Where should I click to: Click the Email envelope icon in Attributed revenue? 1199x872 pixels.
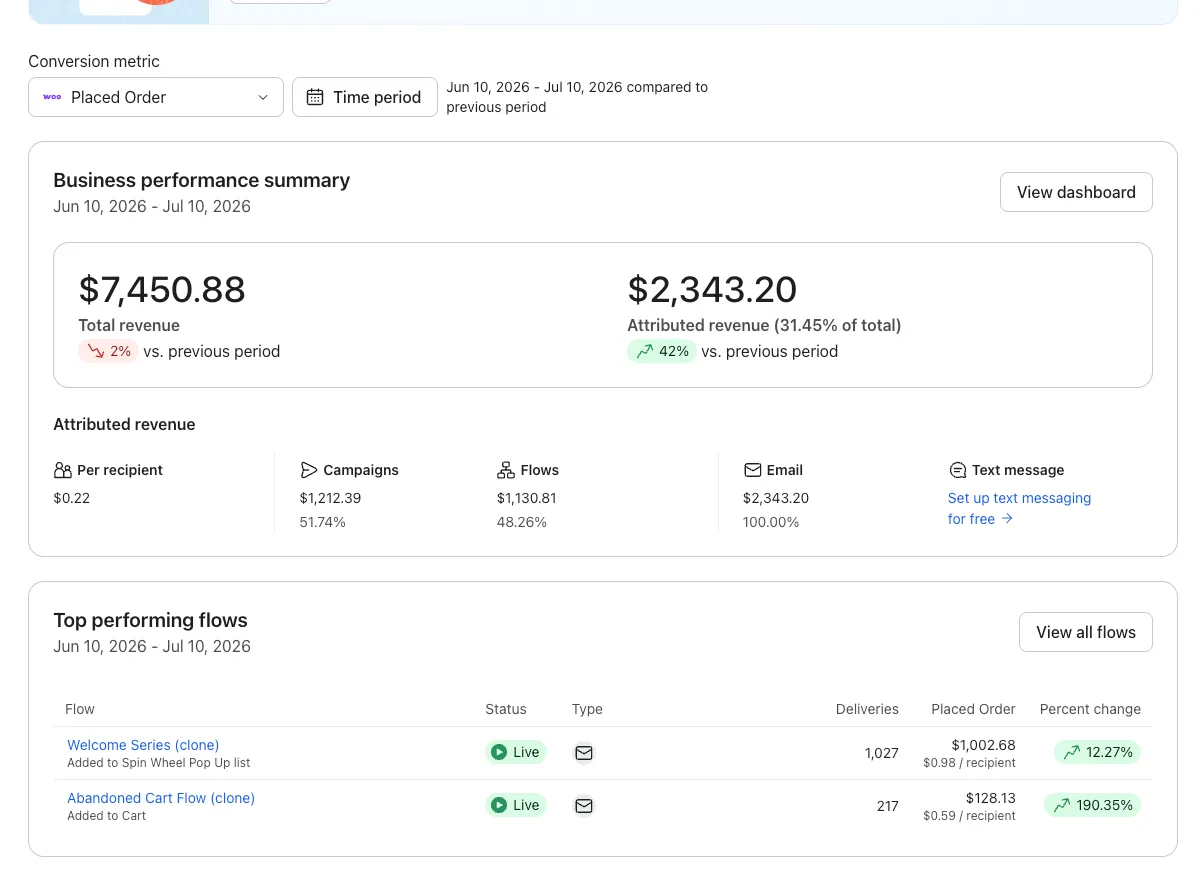click(x=752, y=470)
